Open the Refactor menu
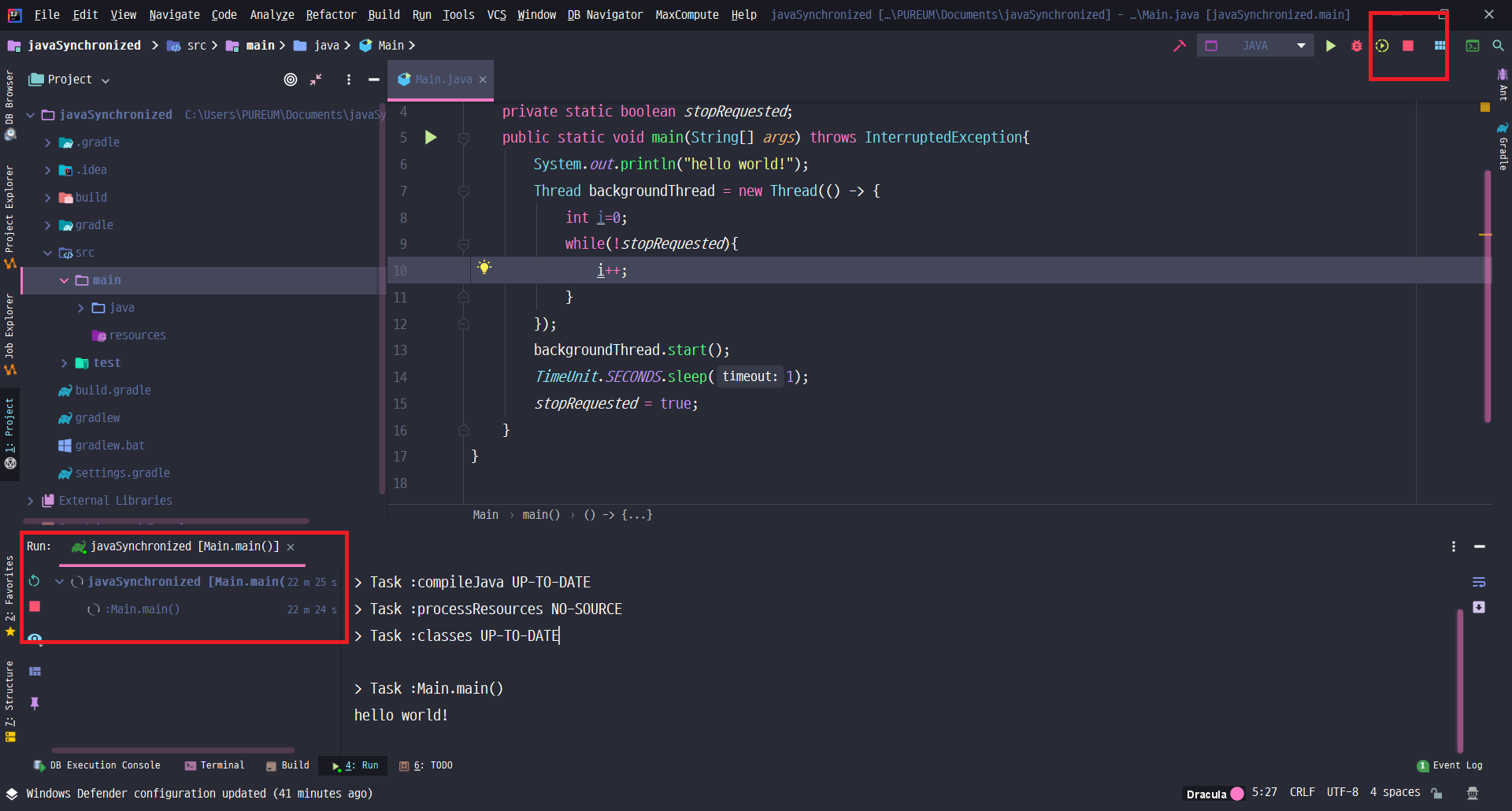Image resolution: width=1512 pixels, height=811 pixels. click(331, 14)
